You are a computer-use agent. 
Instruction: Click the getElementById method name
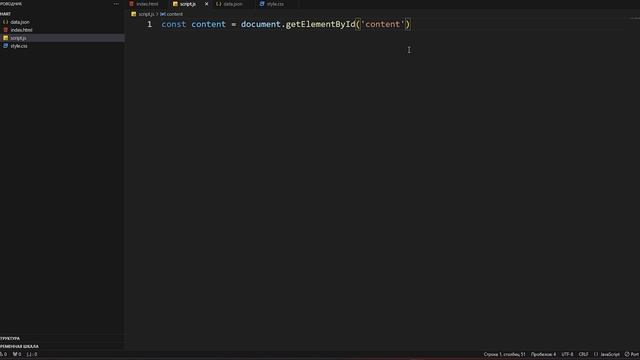click(320, 24)
